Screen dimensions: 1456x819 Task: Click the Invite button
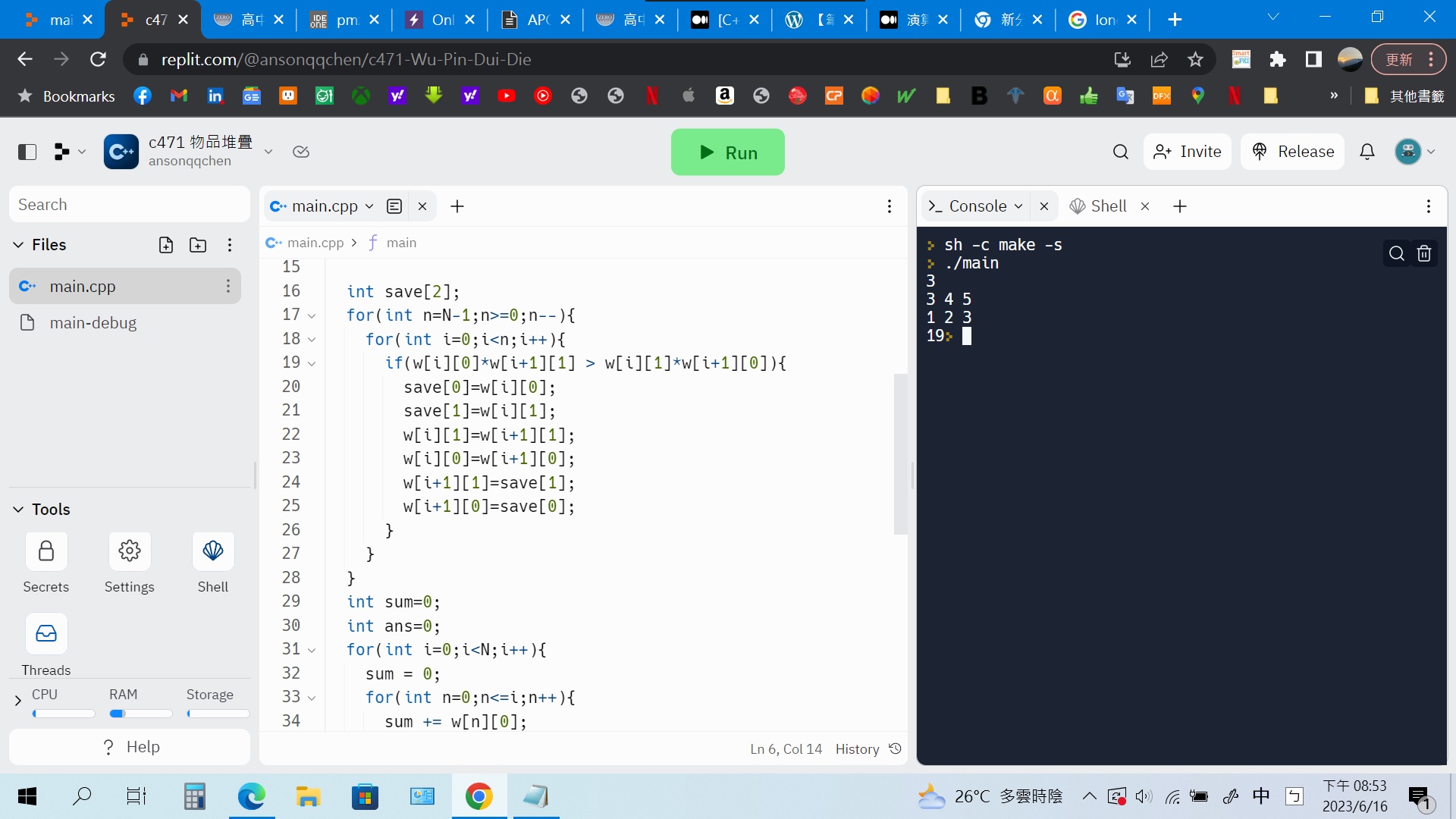(x=1188, y=152)
